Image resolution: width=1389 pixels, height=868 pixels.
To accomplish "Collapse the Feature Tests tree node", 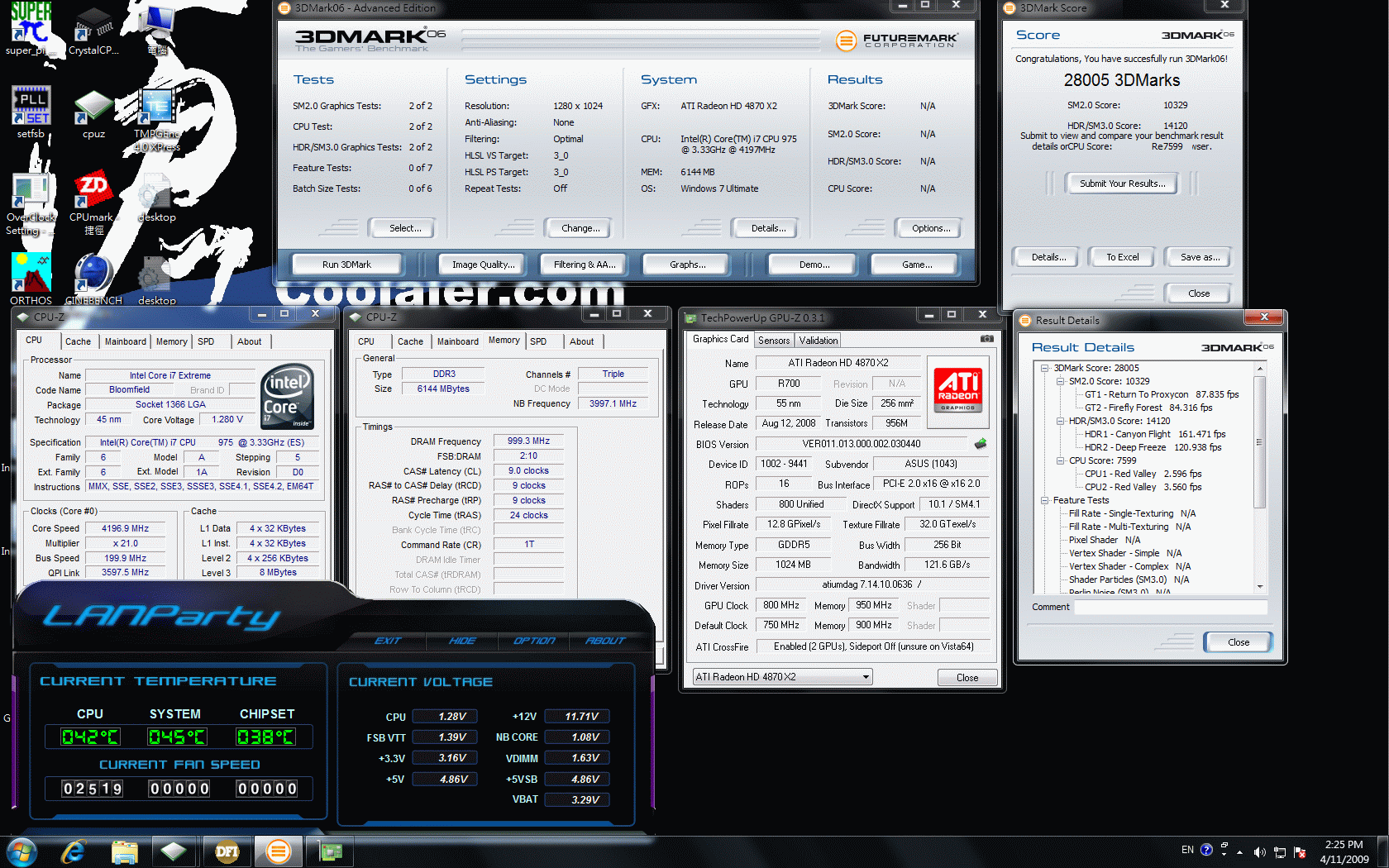I will coord(1045,500).
